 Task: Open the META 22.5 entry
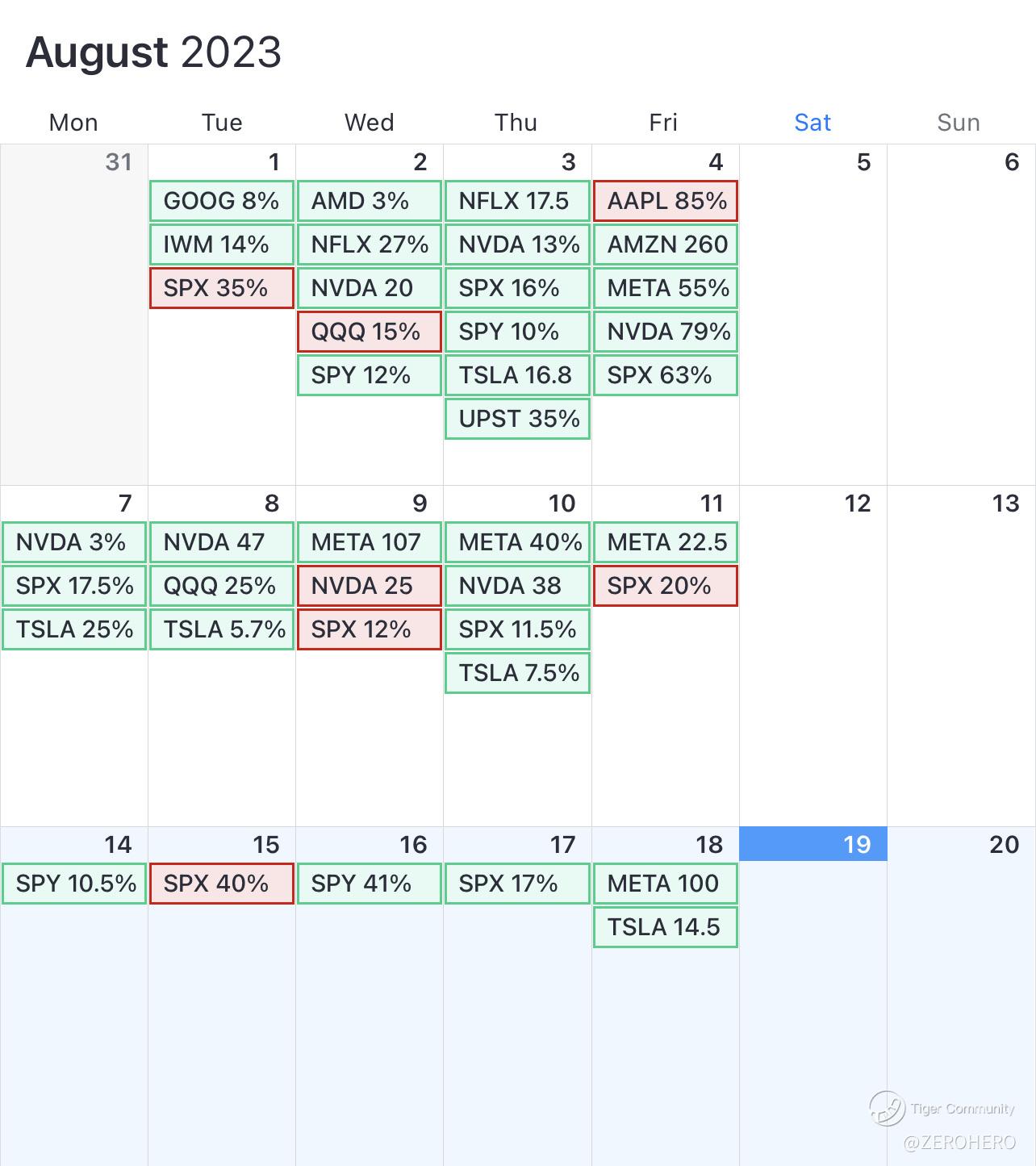tap(666, 542)
